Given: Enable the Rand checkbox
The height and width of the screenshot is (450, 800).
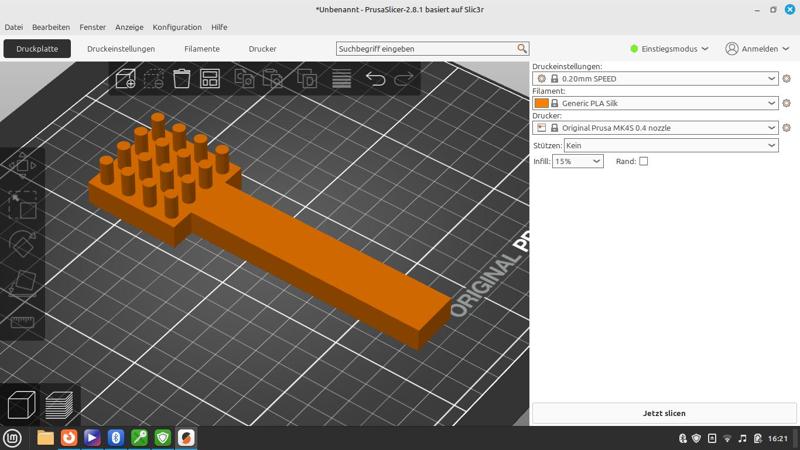Looking at the screenshot, I should (643, 161).
